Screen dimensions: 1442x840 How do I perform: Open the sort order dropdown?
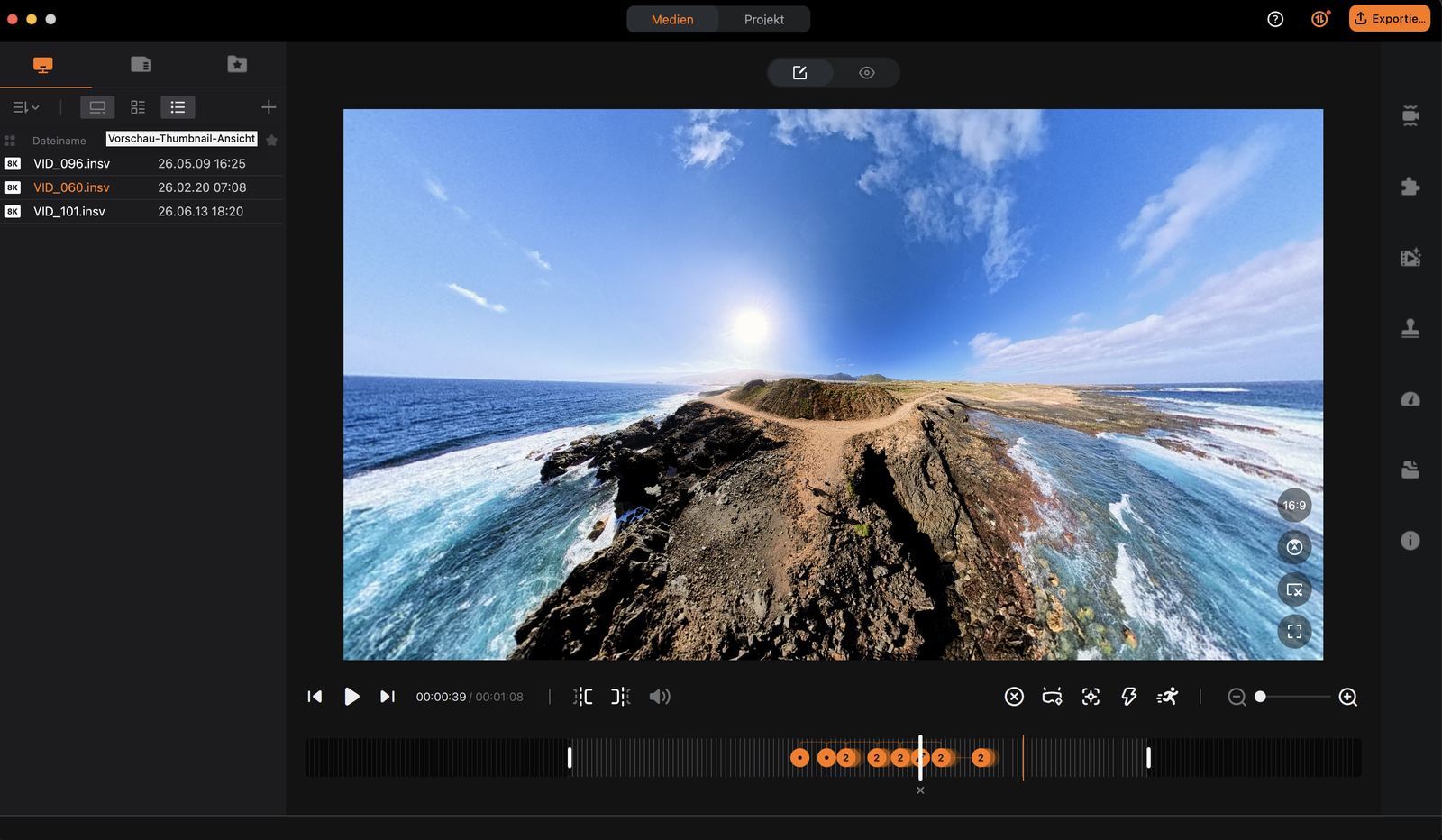click(x=25, y=107)
